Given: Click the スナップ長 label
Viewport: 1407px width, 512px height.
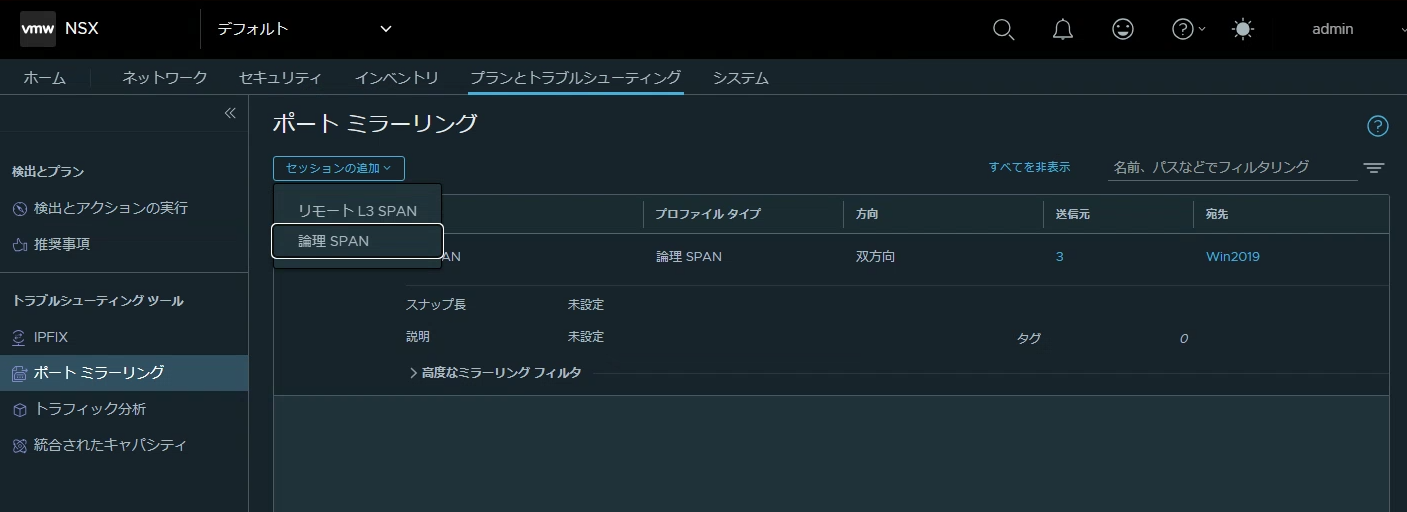Looking at the screenshot, I should (x=436, y=305).
